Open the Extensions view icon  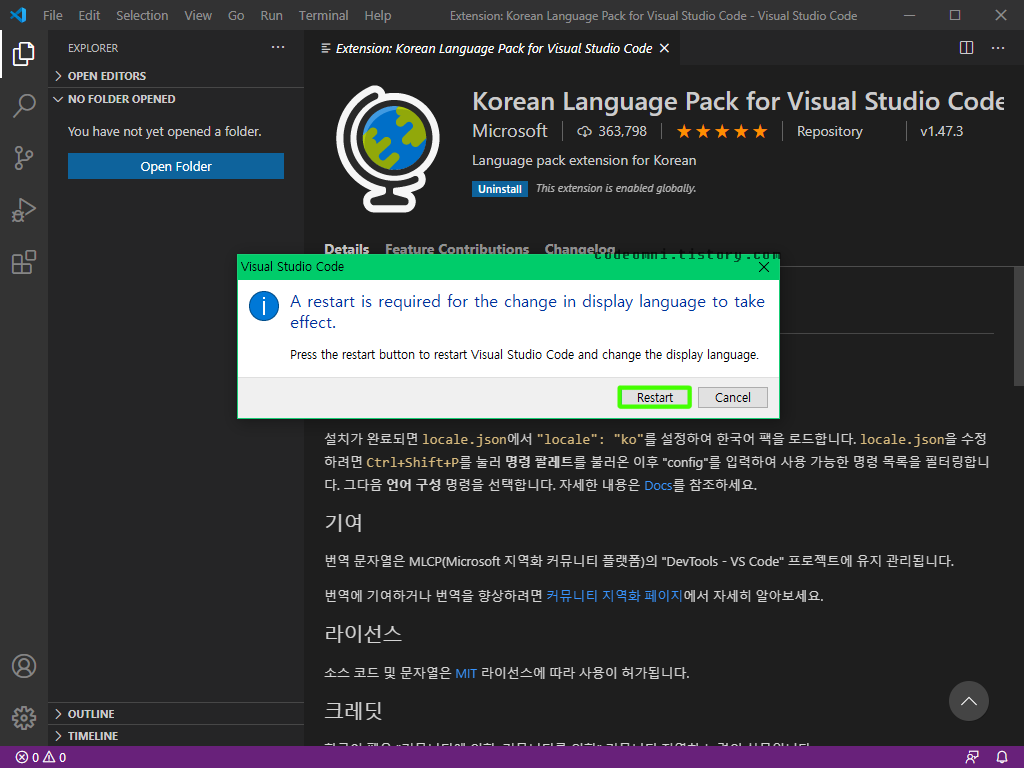24,263
